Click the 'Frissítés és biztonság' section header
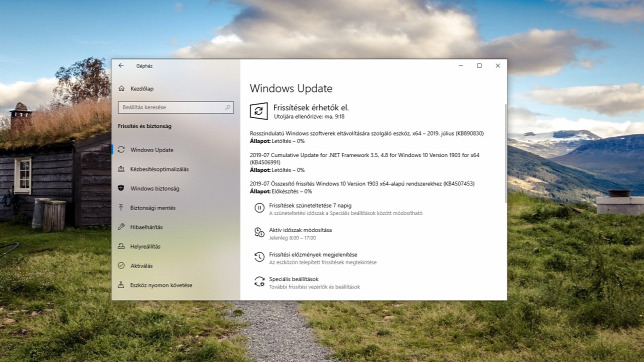This screenshot has height=362, width=644. point(145,126)
